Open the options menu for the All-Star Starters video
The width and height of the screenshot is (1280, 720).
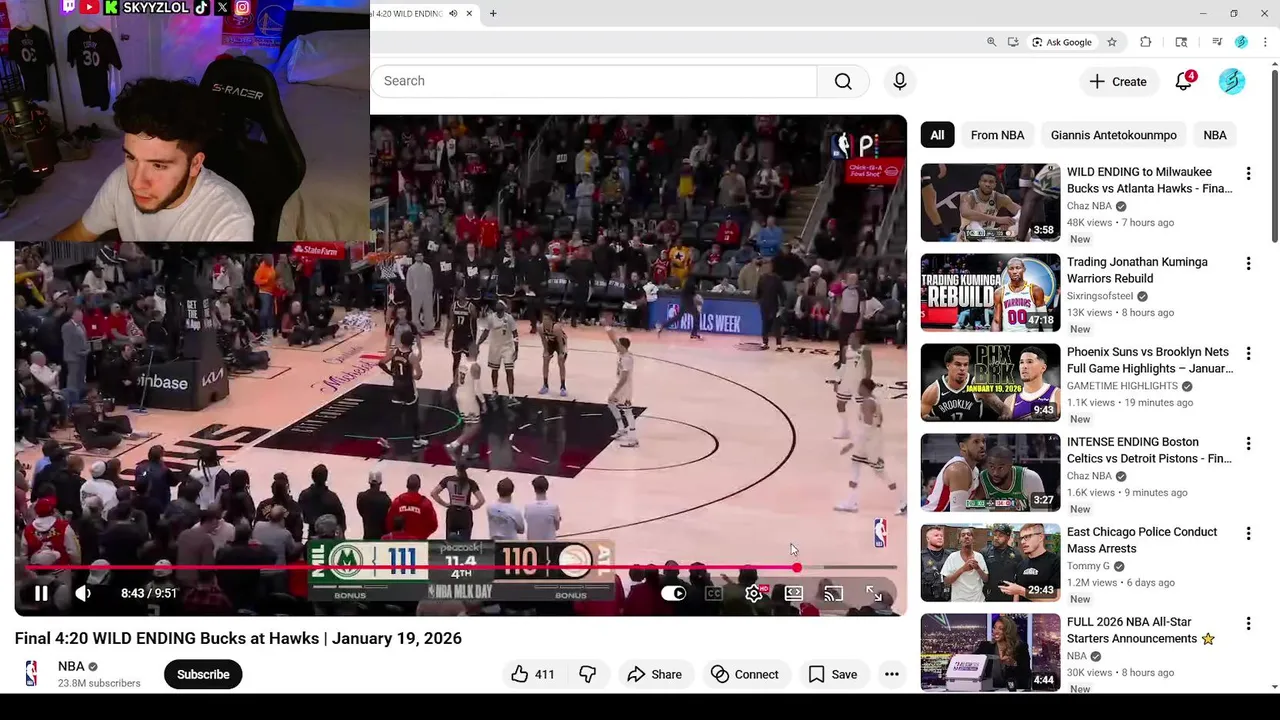click(x=1248, y=624)
